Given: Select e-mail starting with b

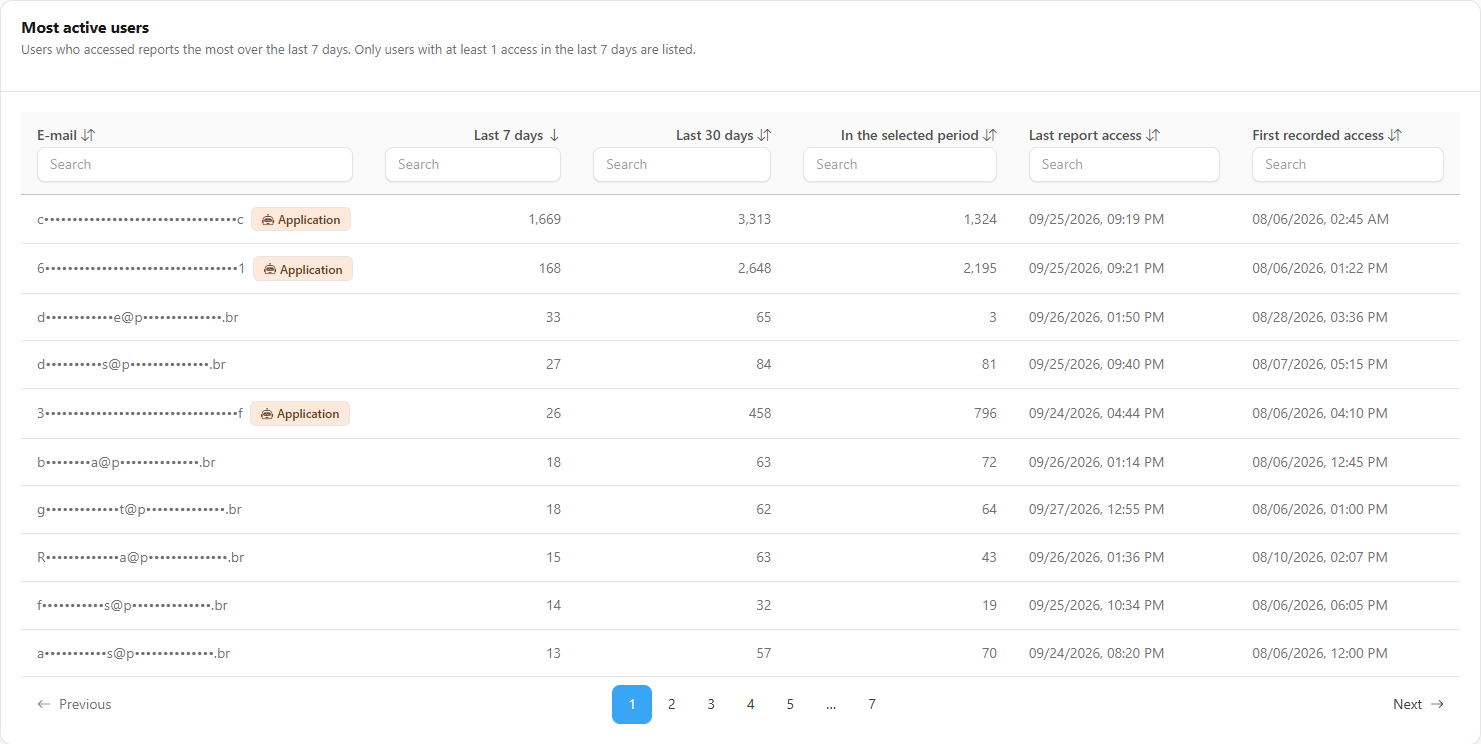Looking at the screenshot, I should [126, 462].
